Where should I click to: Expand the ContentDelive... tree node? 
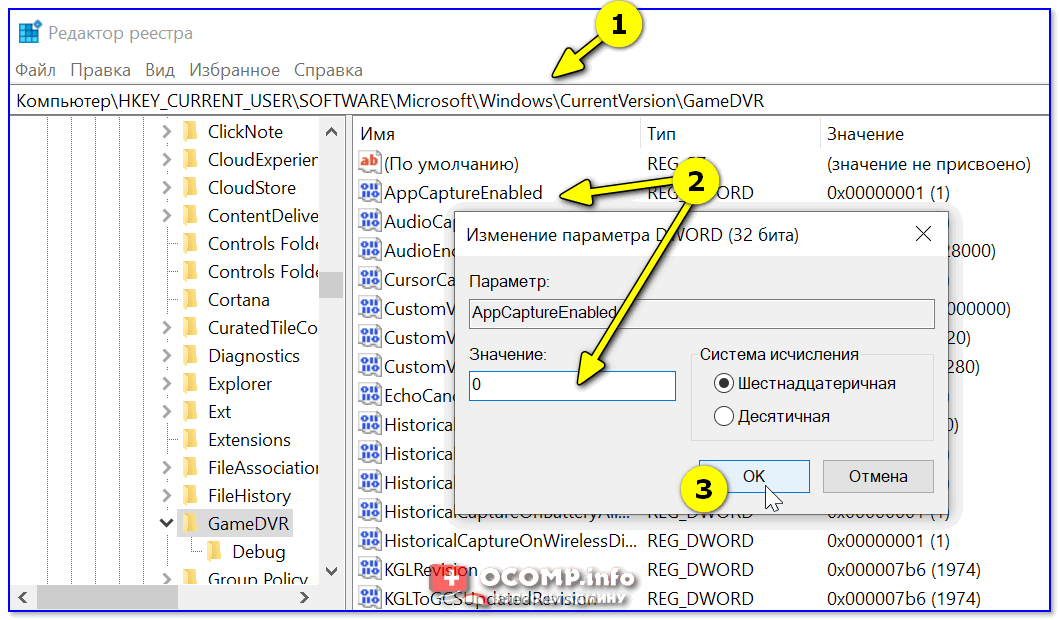166,215
